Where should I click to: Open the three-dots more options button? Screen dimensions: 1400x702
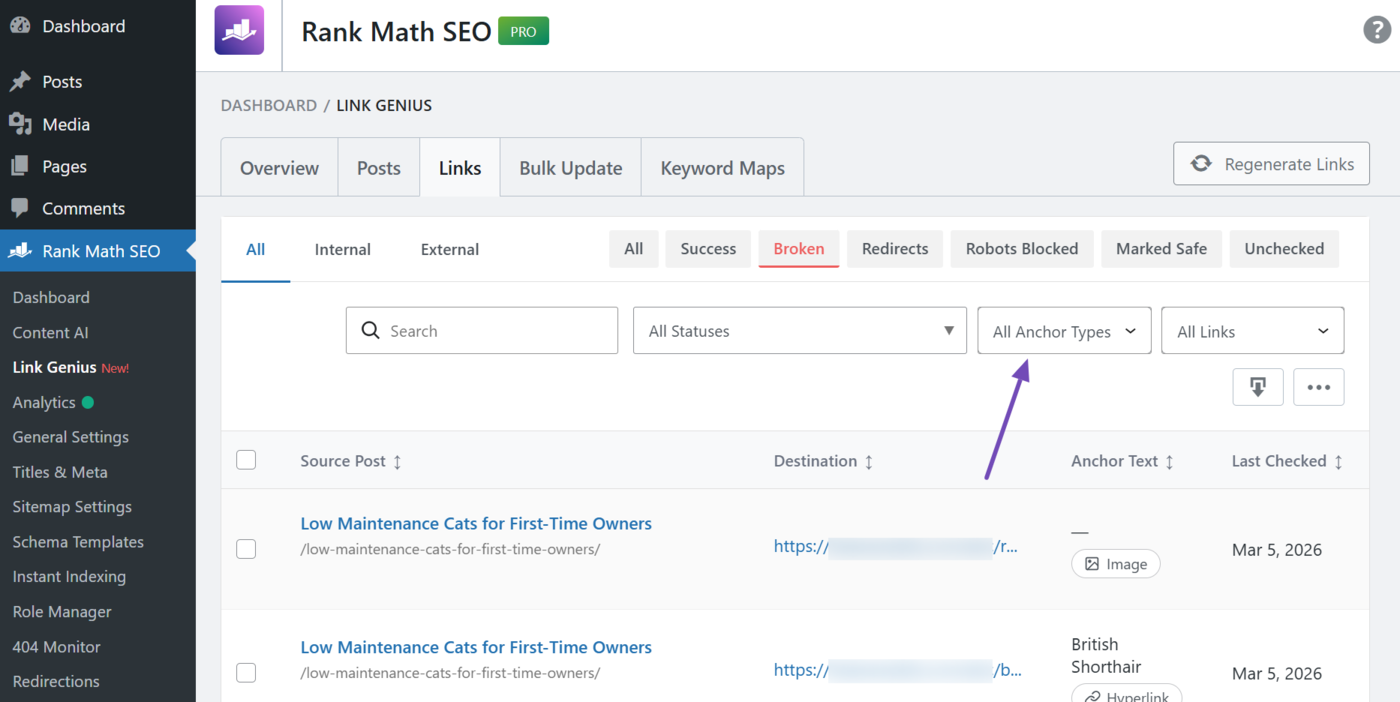[x=1319, y=387]
